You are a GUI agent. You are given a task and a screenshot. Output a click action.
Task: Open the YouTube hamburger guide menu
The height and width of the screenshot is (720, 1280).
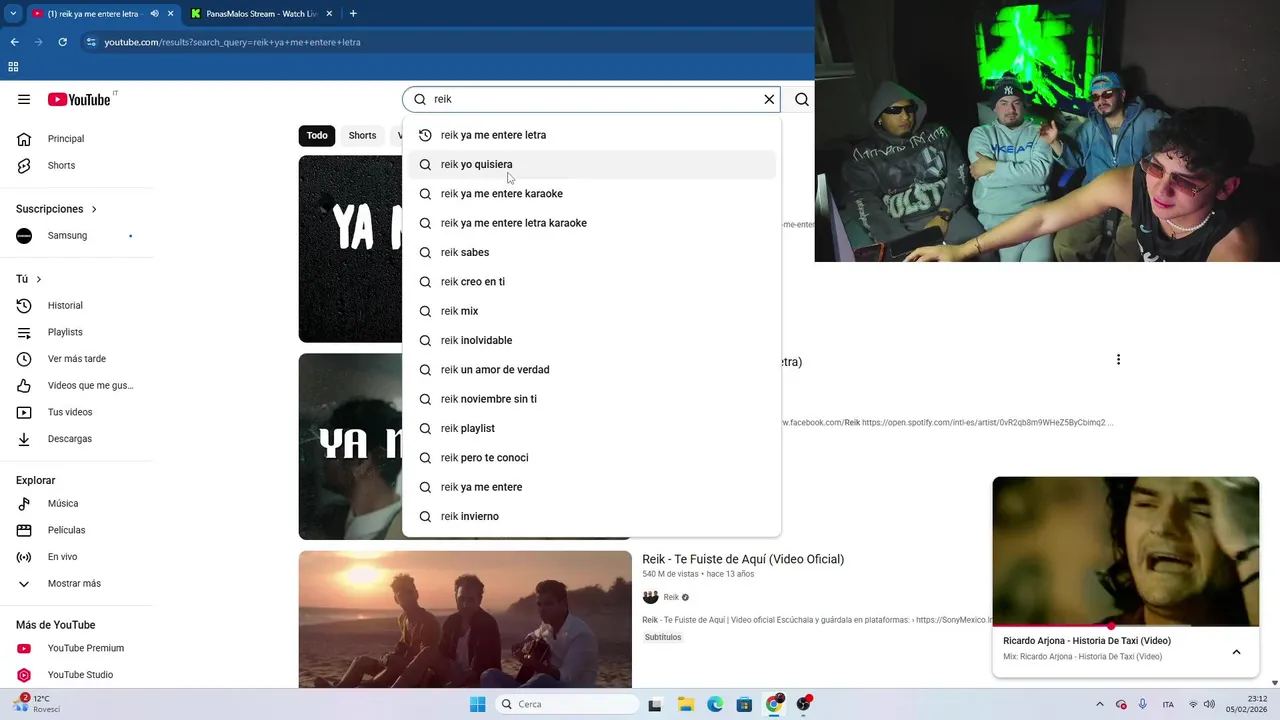tap(24, 99)
